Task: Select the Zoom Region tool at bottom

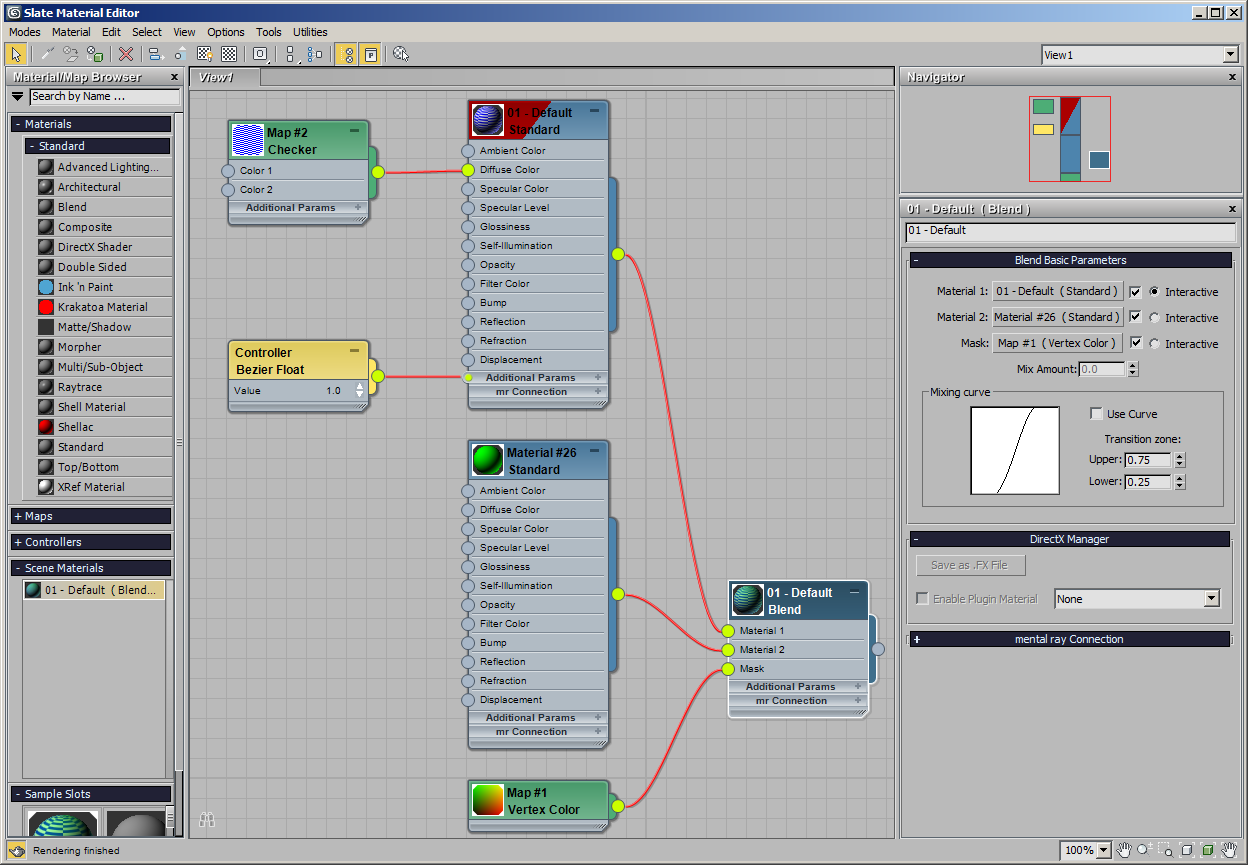Action: click(x=1166, y=850)
